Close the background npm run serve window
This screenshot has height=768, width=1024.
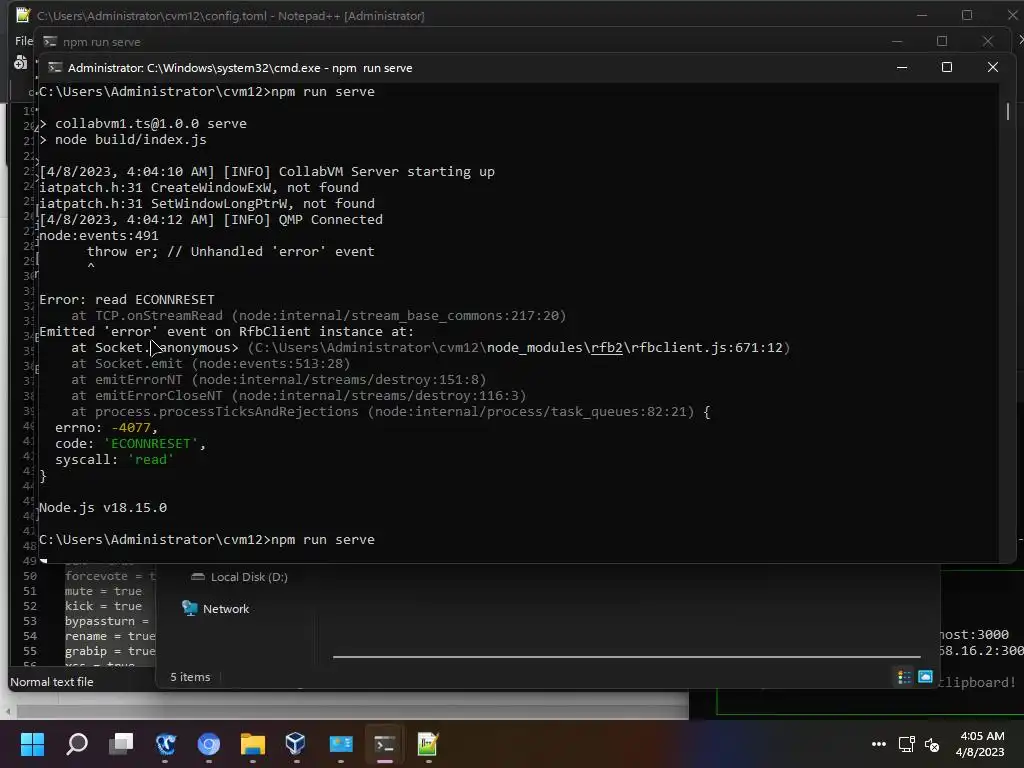tap(987, 41)
